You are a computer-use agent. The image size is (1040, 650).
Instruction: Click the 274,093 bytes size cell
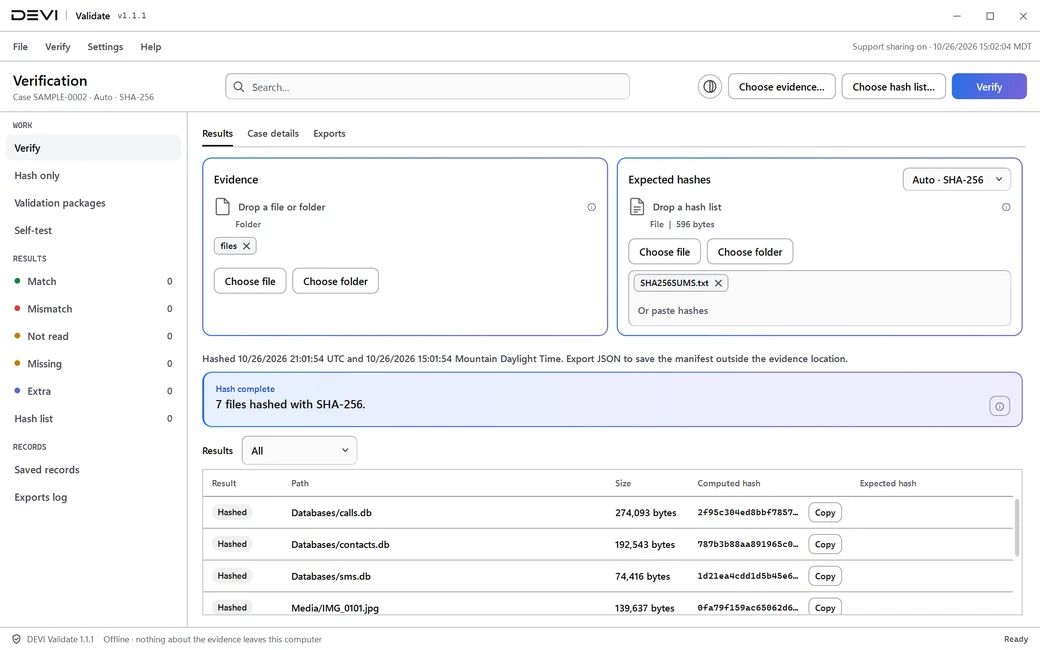point(645,513)
